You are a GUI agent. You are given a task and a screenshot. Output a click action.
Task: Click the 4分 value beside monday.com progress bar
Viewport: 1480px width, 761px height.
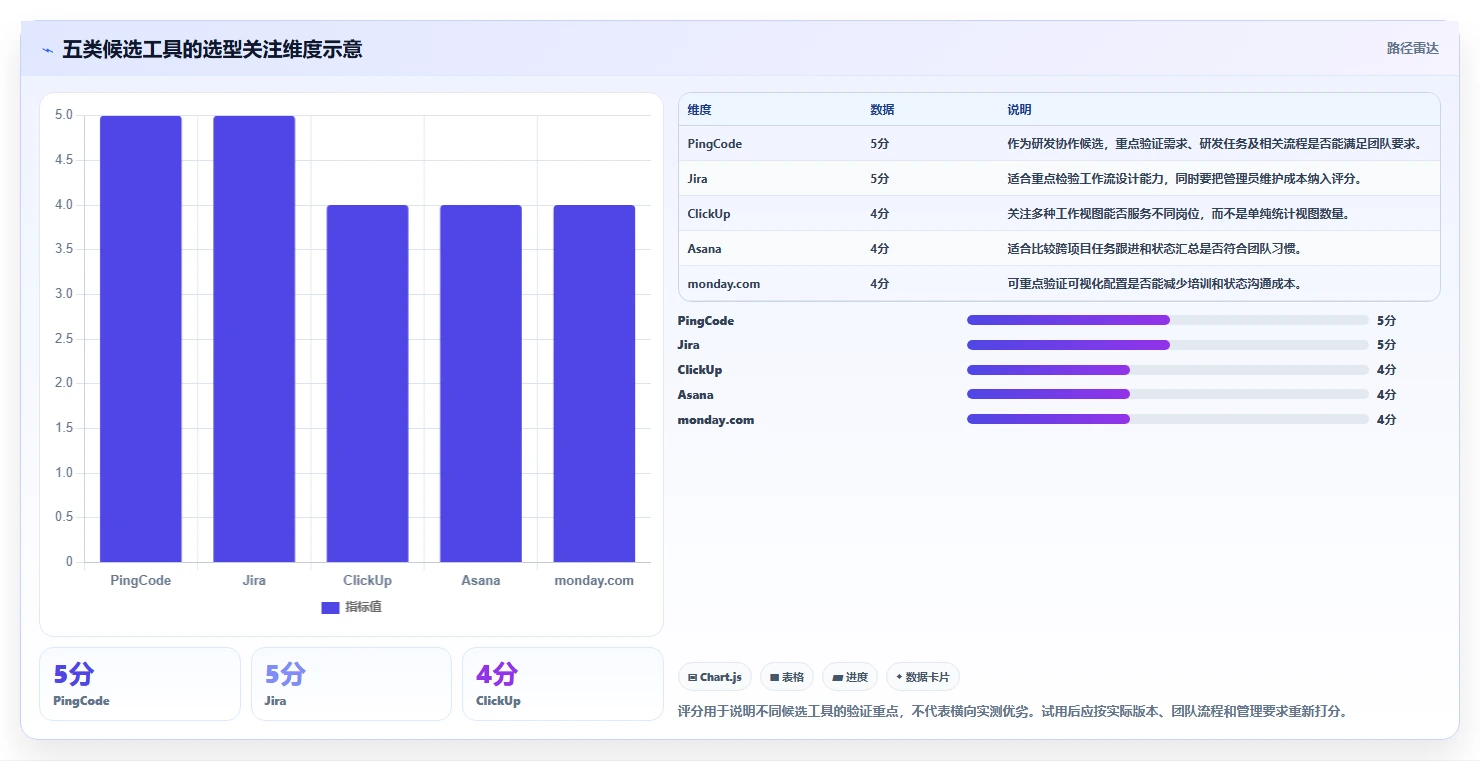1386,420
